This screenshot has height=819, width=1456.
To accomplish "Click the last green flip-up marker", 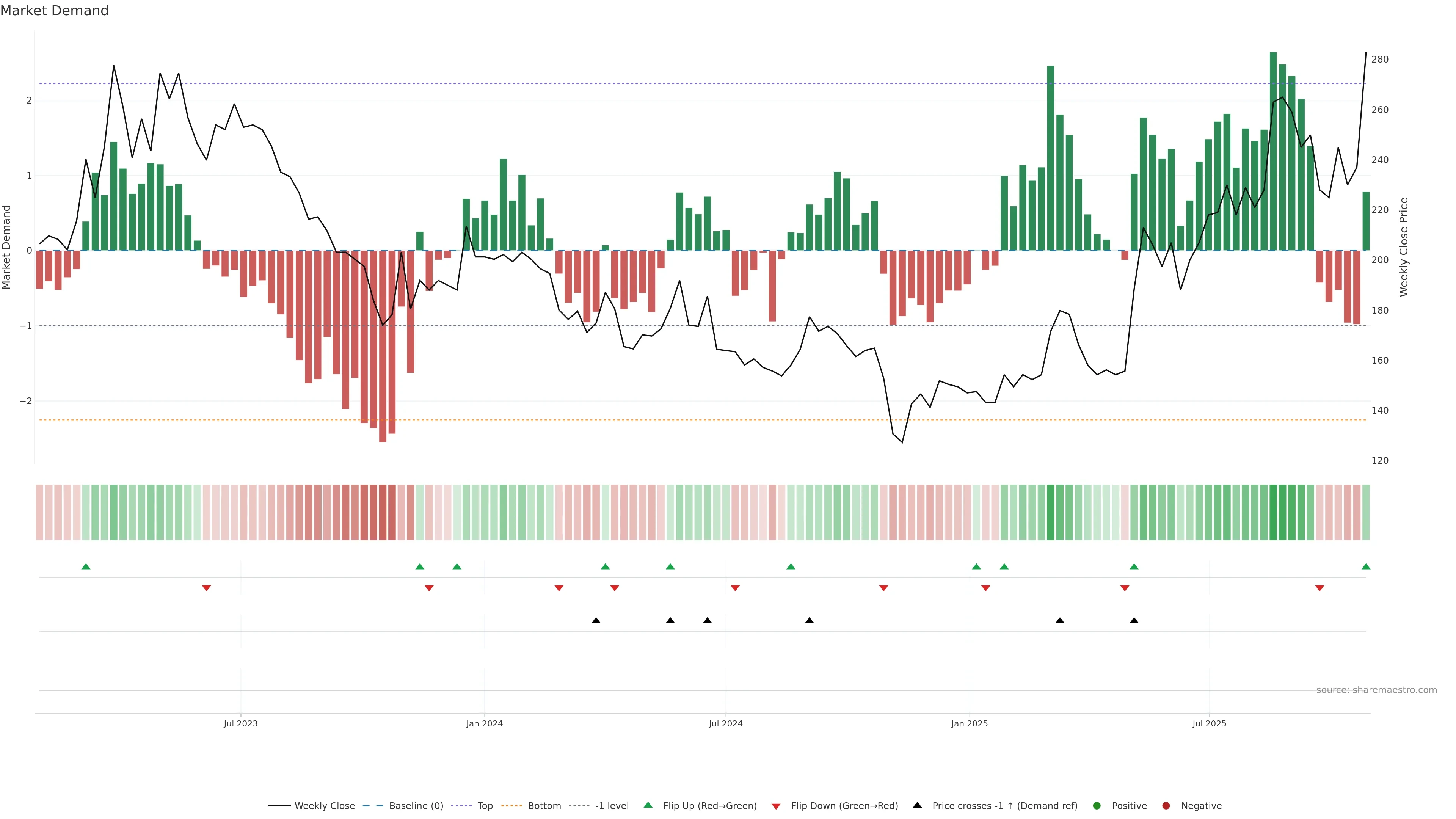I will click(1365, 566).
